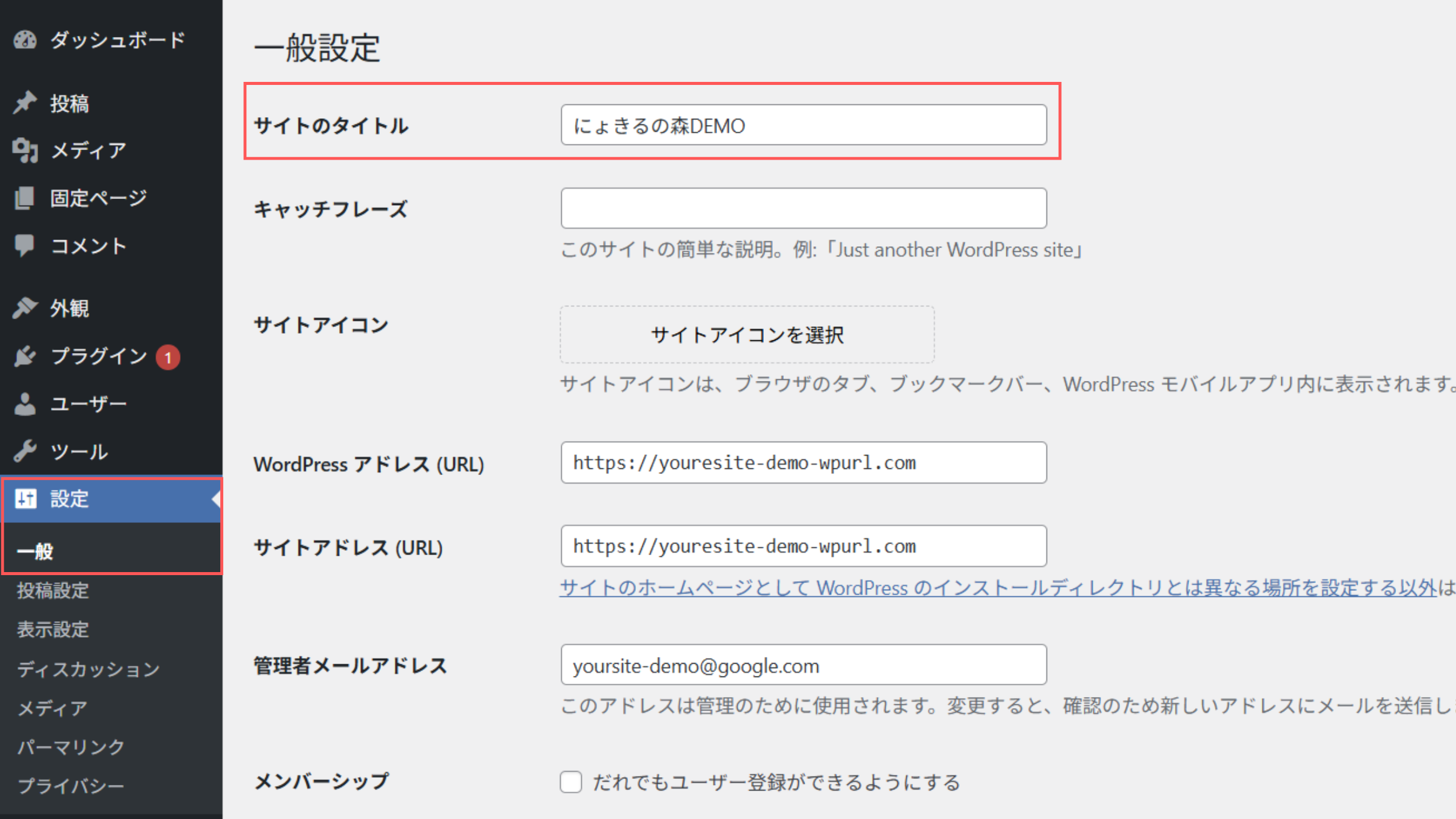1456x819 pixels.
Task: Click the Plugins plug icon
Action: coord(25,356)
